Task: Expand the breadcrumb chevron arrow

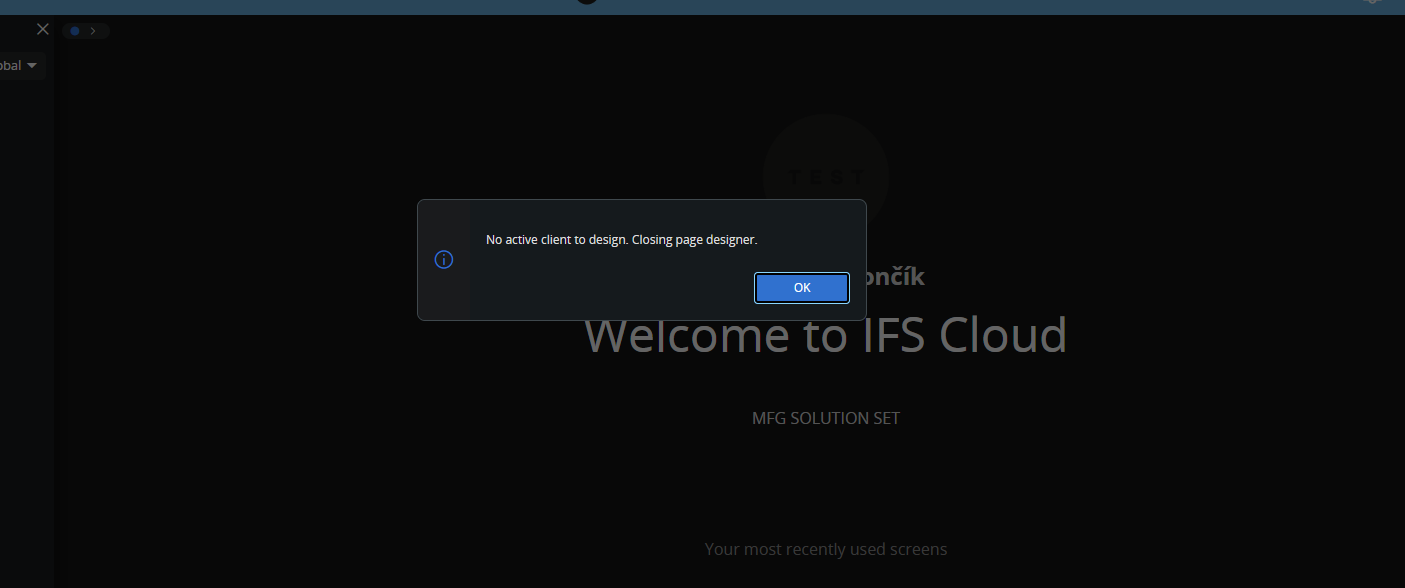Action: [x=93, y=31]
